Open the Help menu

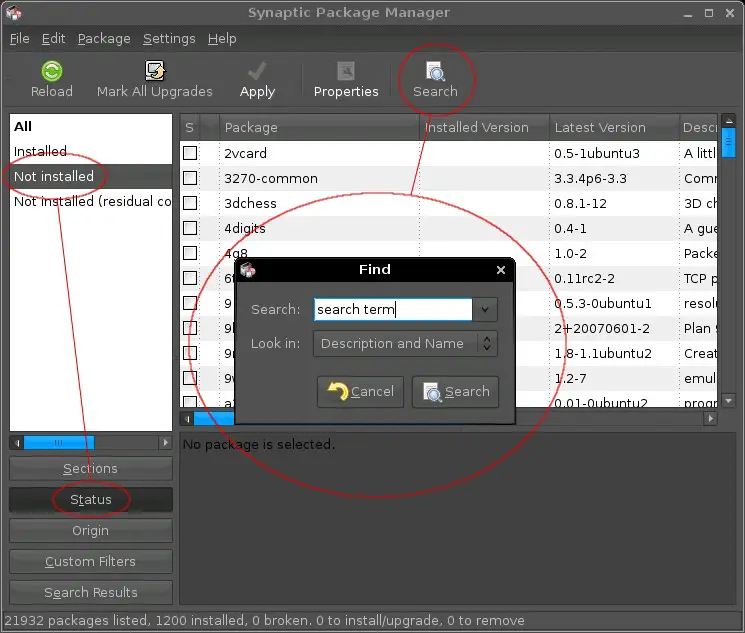tap(222, 38)
